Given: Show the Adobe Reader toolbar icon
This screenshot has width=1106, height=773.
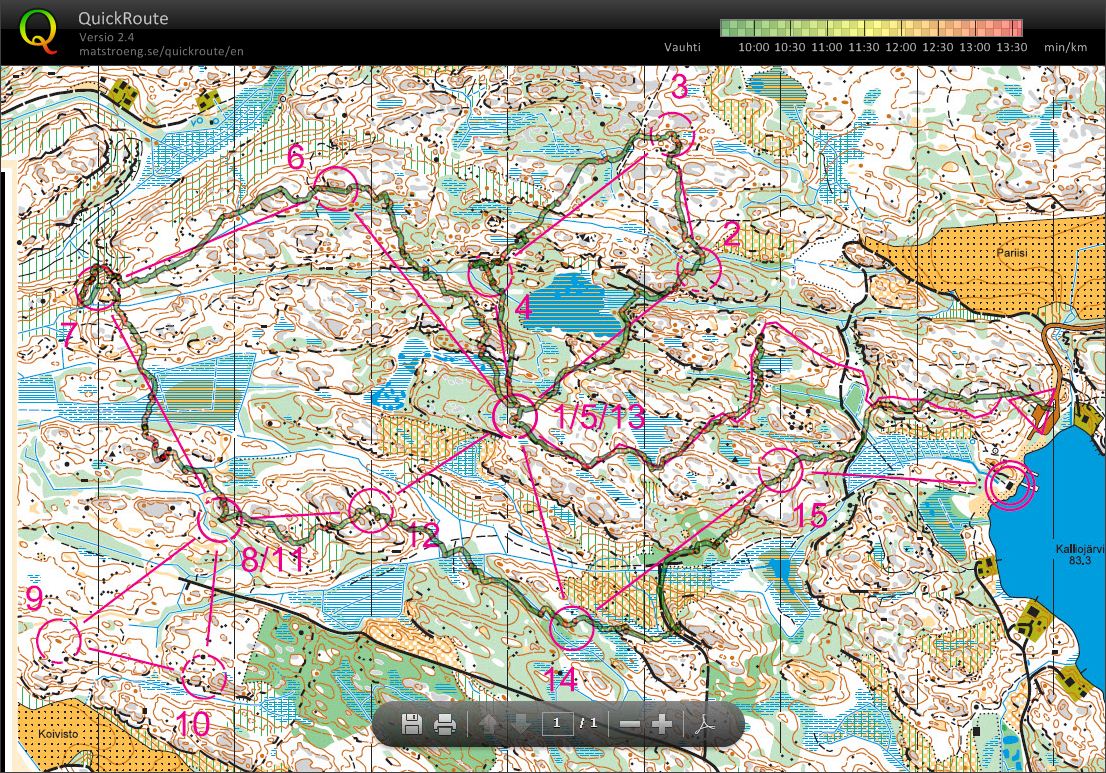Looking at the screenshot, I should coord(705,724).
